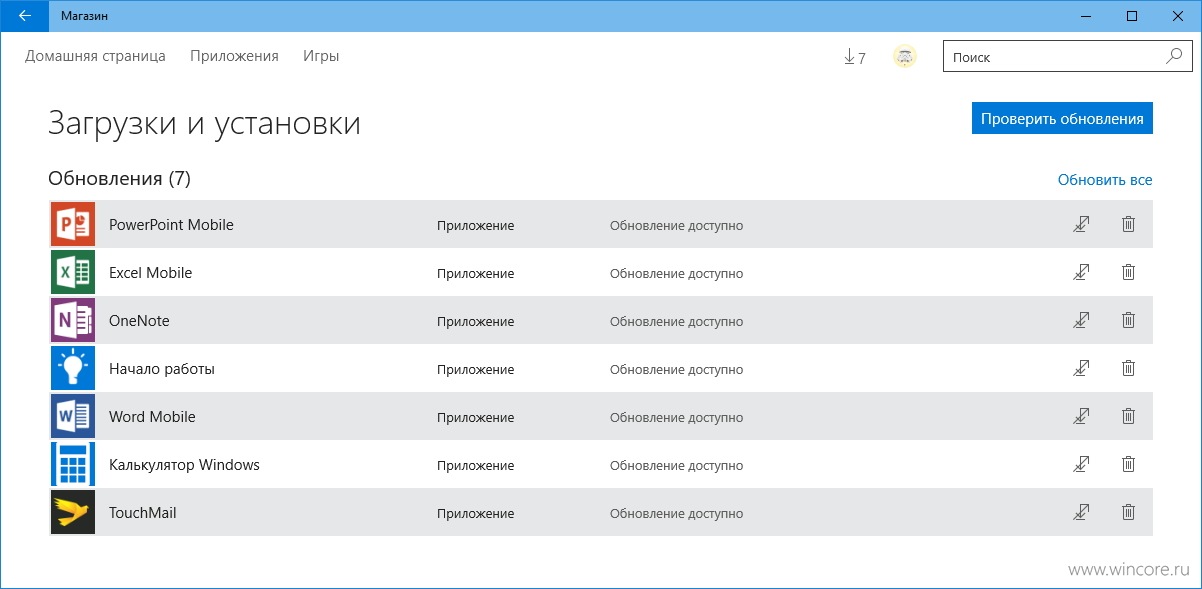Viewport: 1202px width, 589px height.
Task: Click the Обновить все link
Action: 1105,180
